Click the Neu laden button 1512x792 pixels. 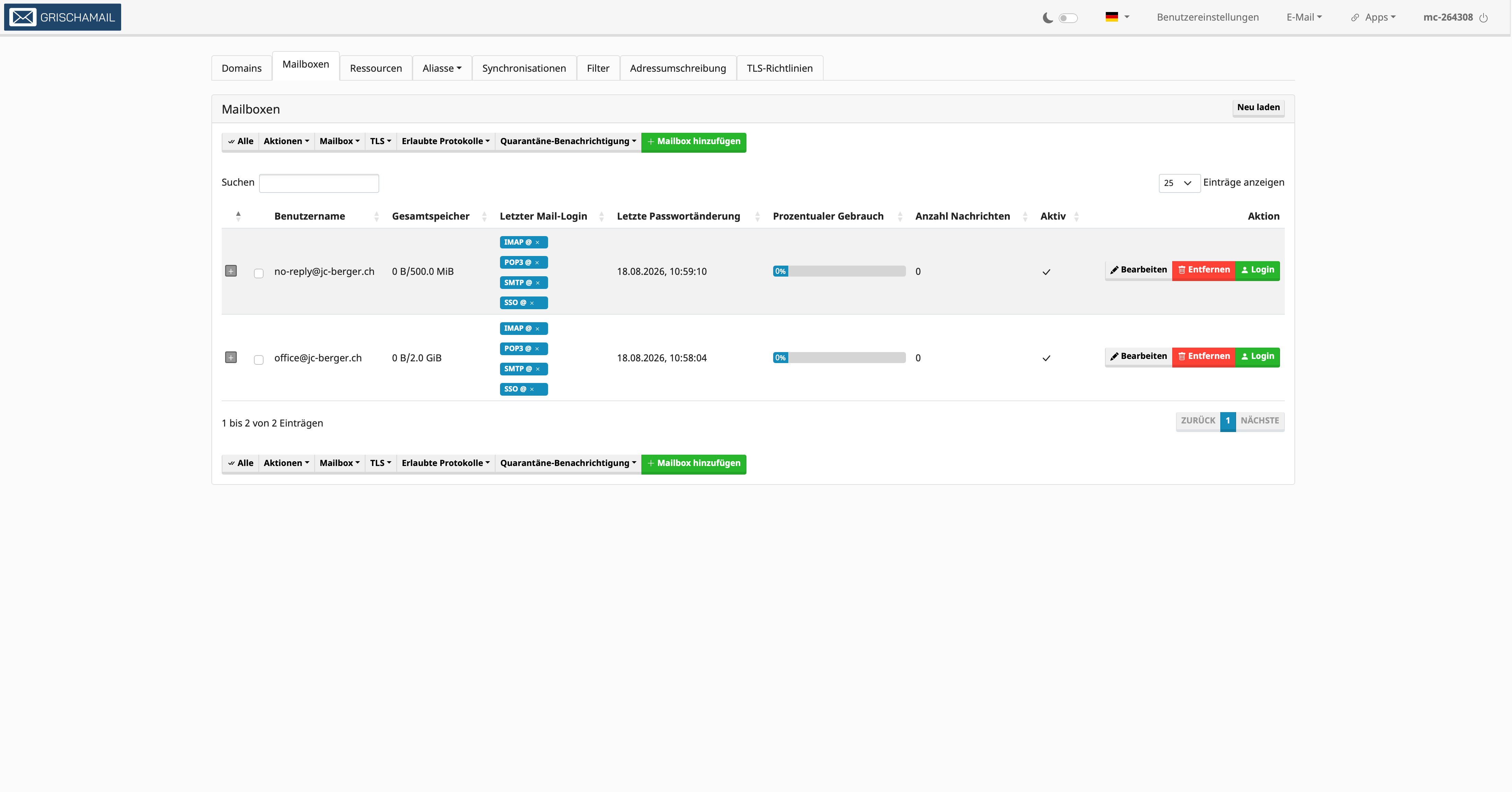point(1258,107)
